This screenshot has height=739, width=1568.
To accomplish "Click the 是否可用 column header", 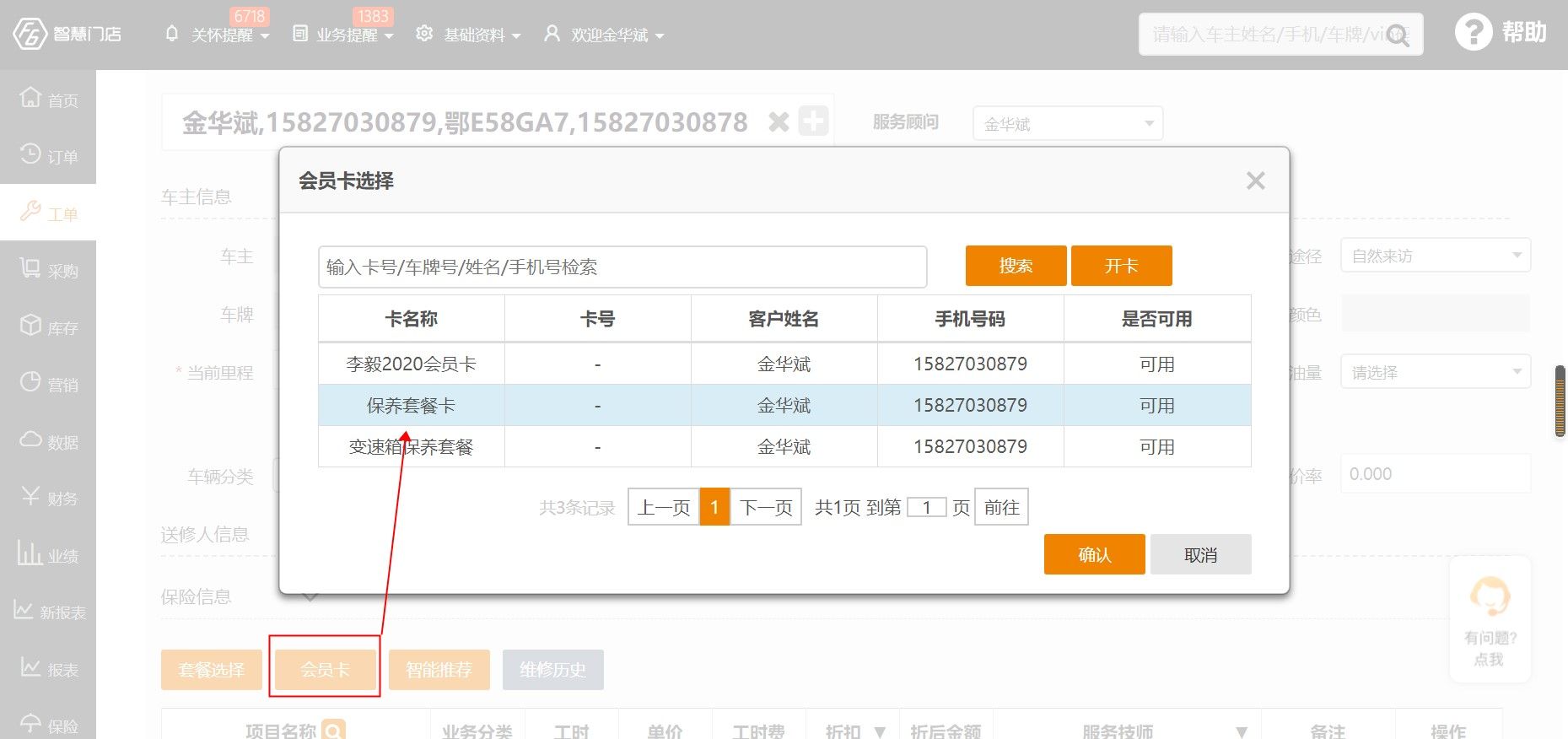I will pos(1157,318).
